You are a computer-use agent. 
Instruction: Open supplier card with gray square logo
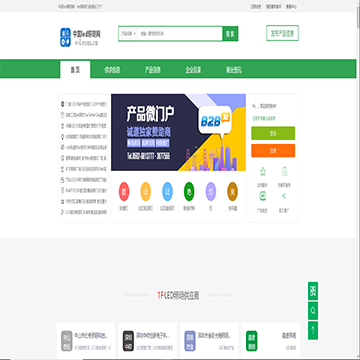point(86,340)
